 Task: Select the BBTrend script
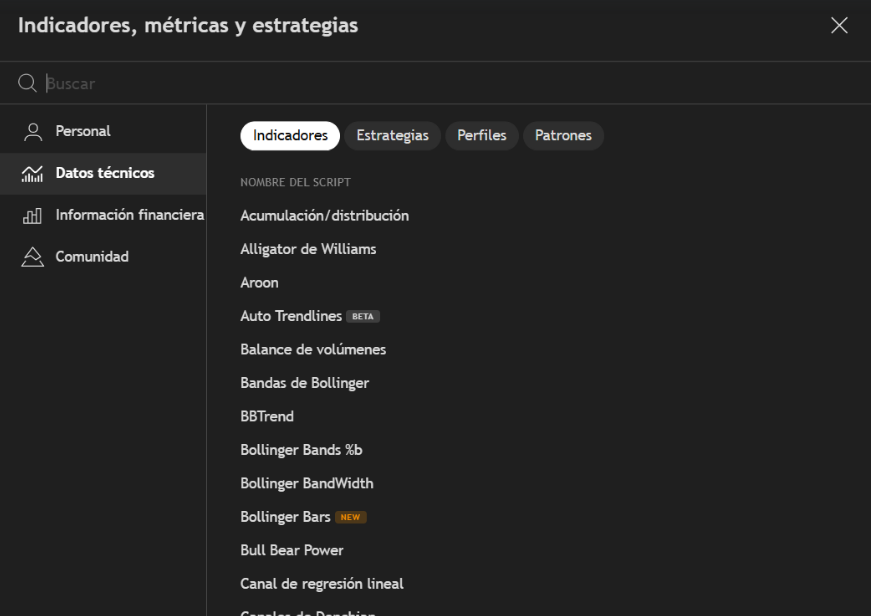[x=266, y=416]
